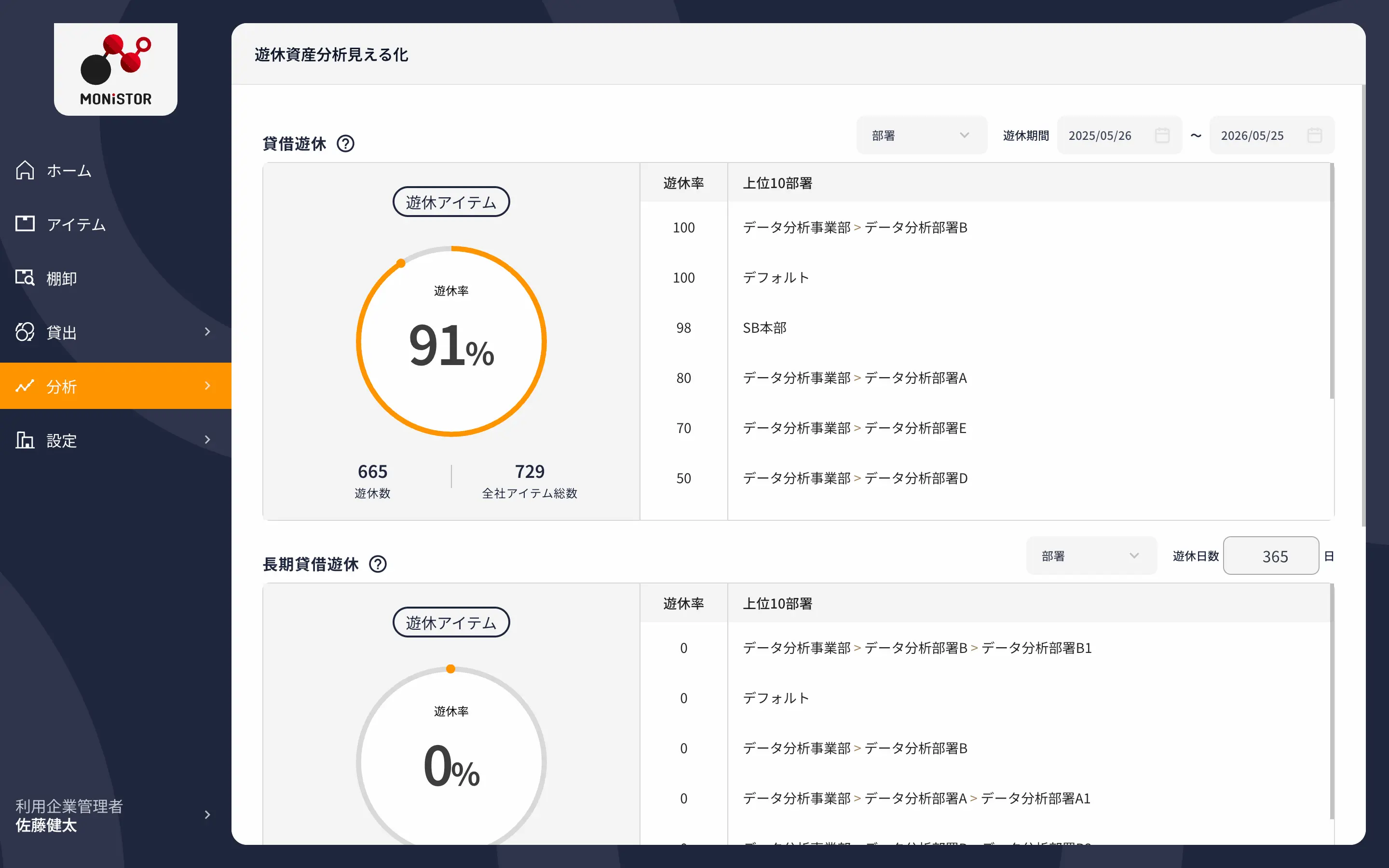Select 設定 menu entry

pyautogui.click(x=115, y=440)
